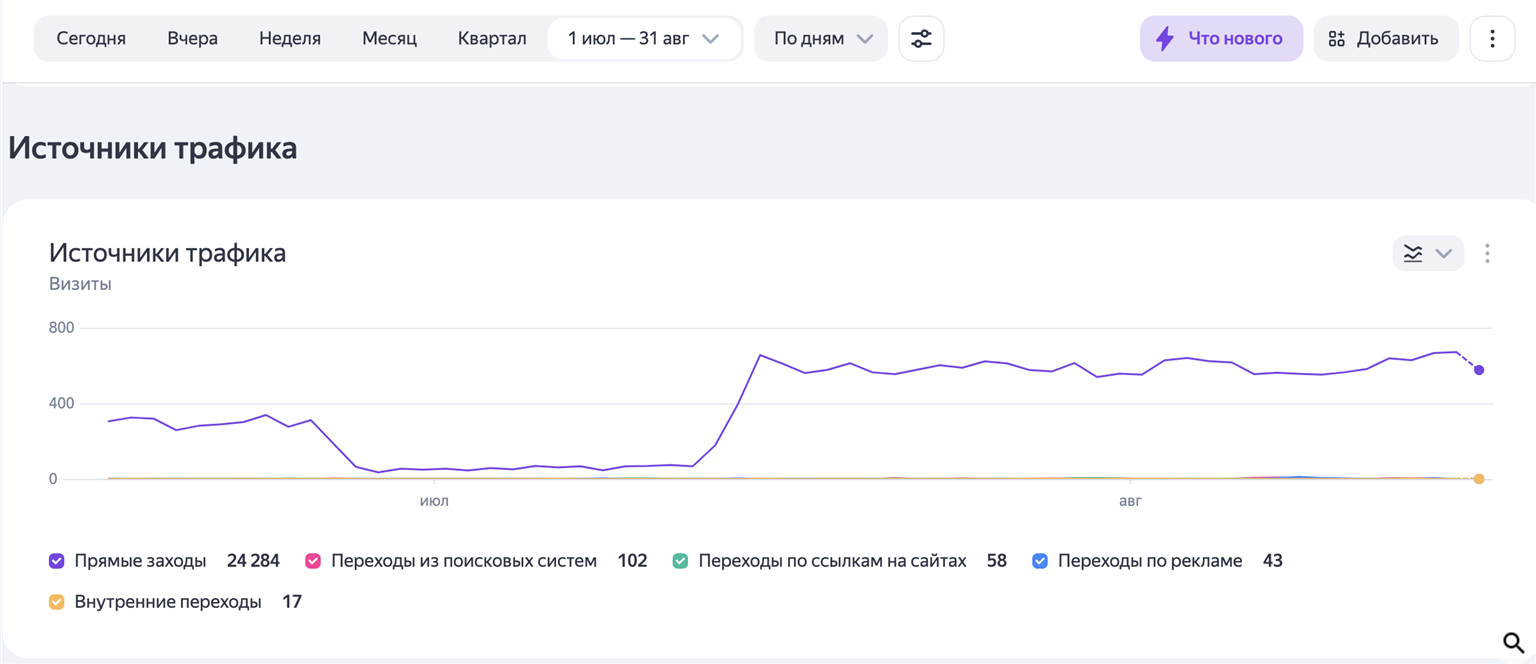Uncheck Переходы по рекламе checkbox
The image size is (1536, 664).
(x=1040, y=561)
